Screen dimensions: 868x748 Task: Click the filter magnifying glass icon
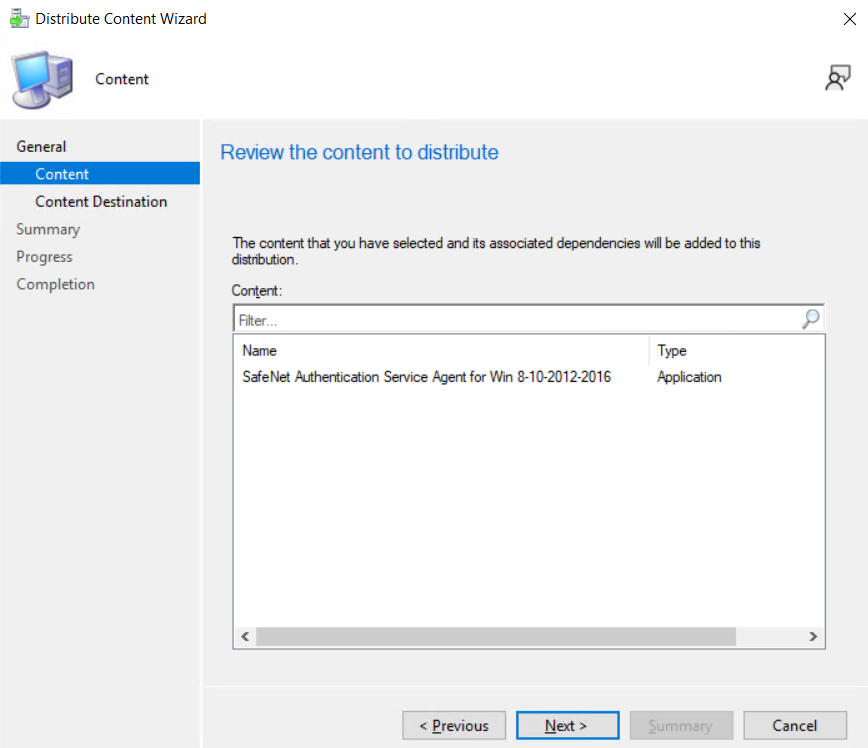coord(811,319)
